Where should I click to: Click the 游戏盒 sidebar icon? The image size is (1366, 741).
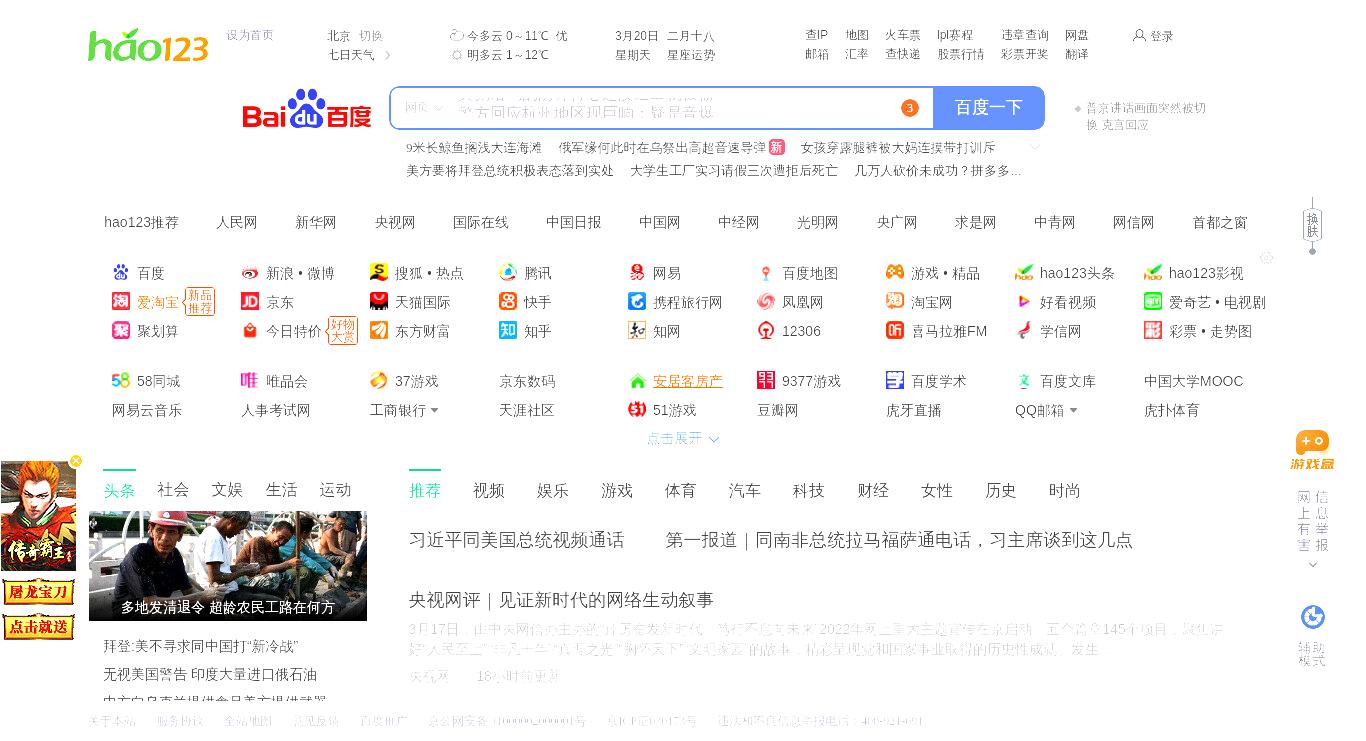1312,451
